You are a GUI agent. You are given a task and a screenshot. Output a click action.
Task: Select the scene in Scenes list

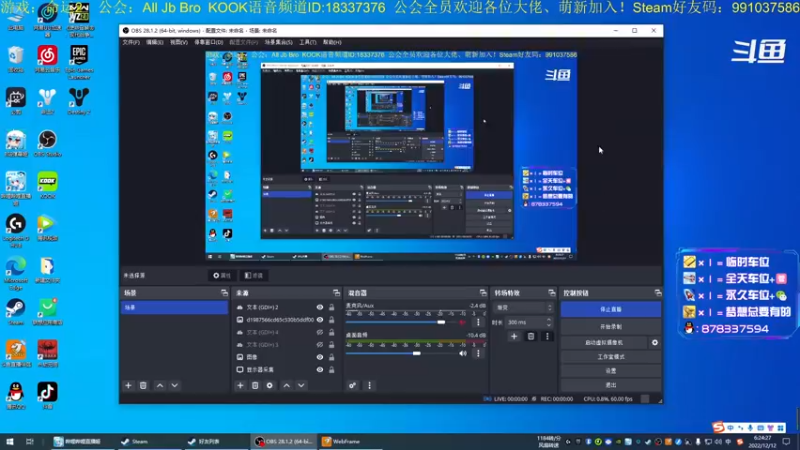coord(174,307)
